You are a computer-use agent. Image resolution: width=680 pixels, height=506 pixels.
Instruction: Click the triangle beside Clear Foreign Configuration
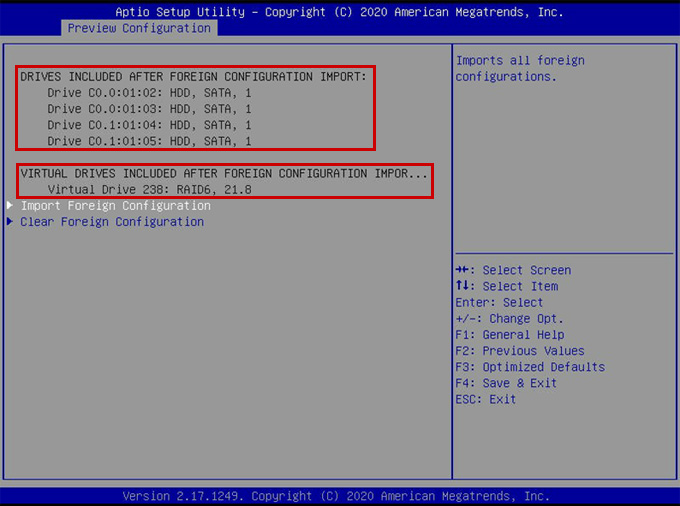[10, 222]
